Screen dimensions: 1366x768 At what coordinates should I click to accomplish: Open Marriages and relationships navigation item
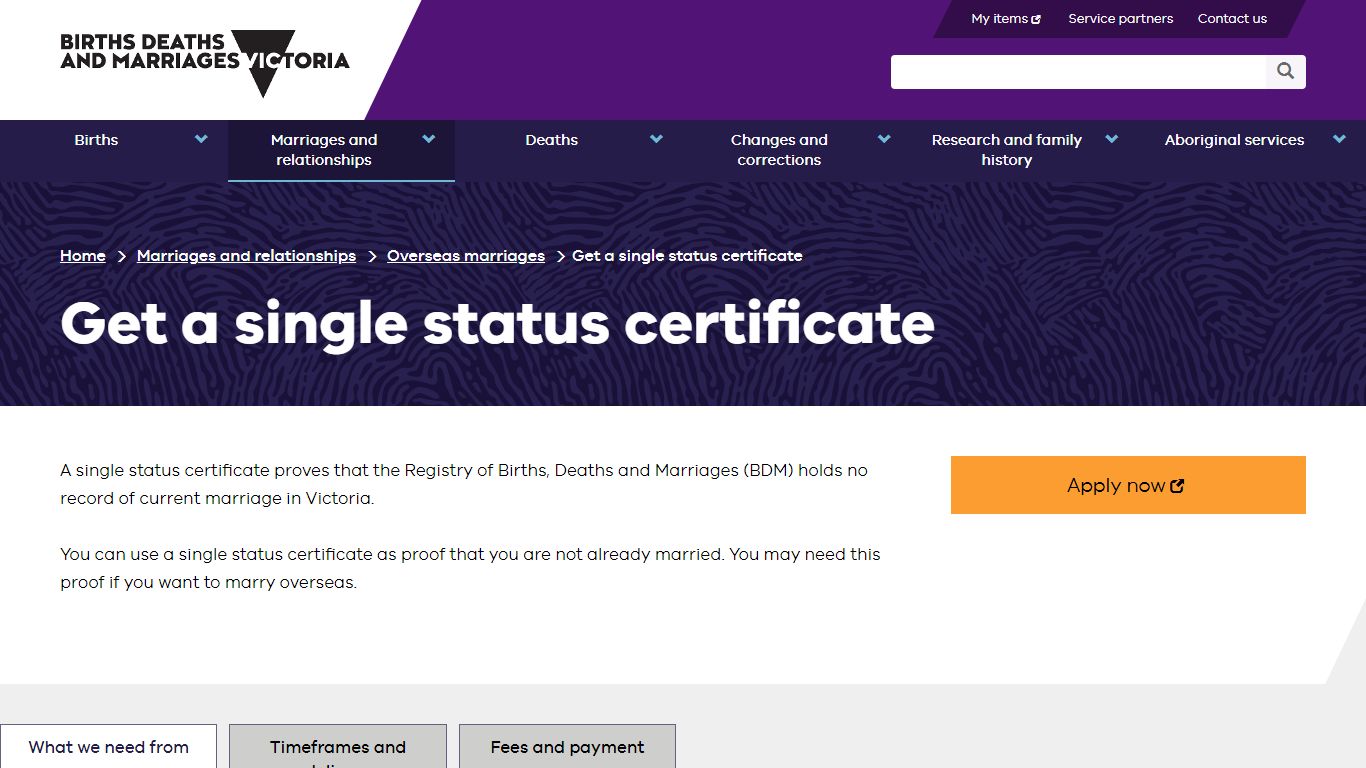324,150
